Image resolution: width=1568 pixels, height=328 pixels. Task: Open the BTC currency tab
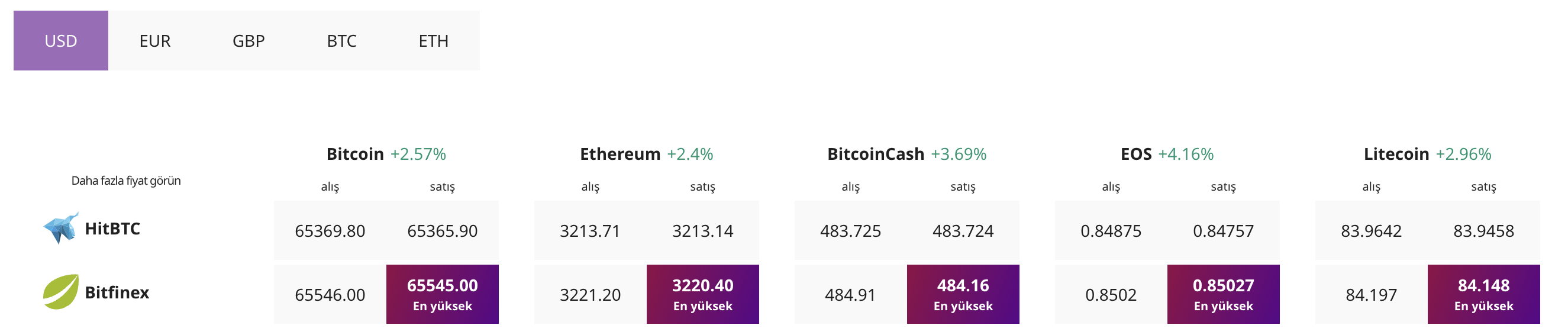(341, 41)
